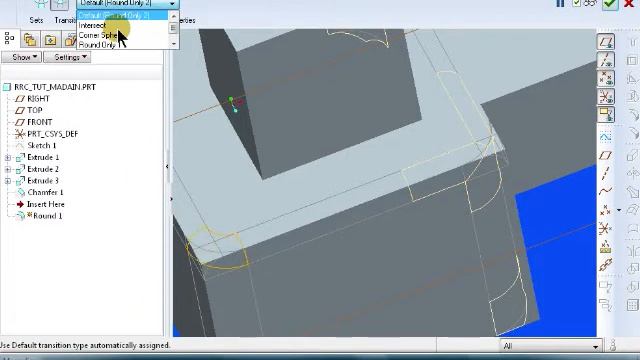Viewport: 640px width, 360px height.
Task: Choose Default (Round Only 2) option
Action: (x=122, y=15)
